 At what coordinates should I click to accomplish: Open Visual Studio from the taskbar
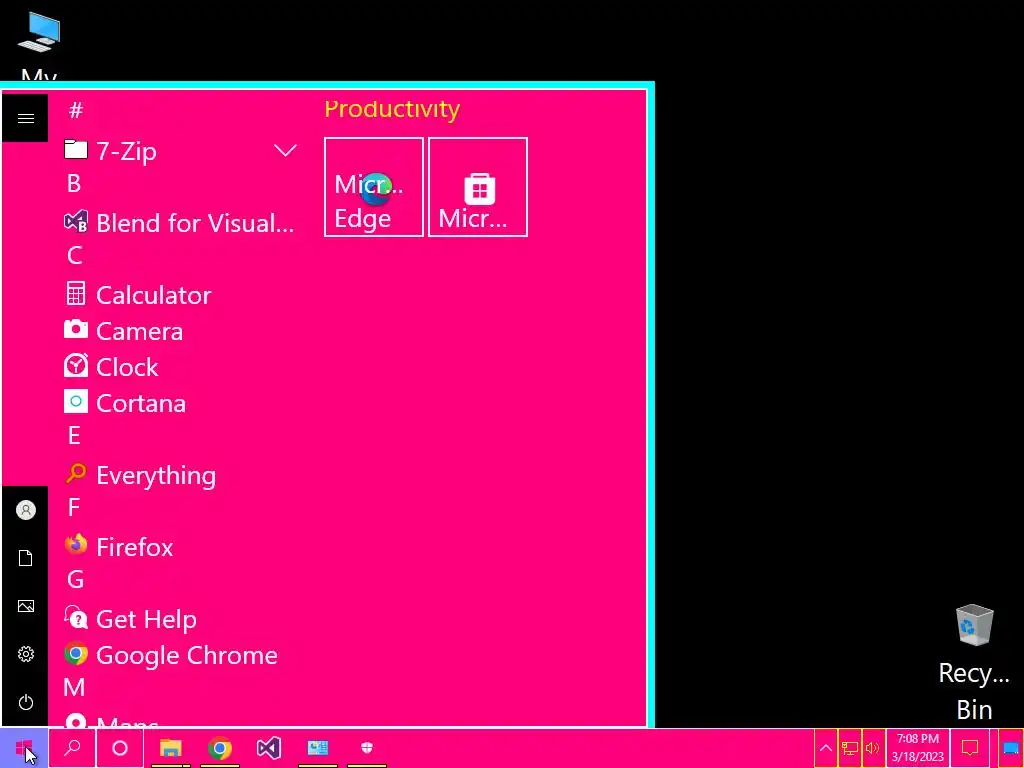pos(268,748)
